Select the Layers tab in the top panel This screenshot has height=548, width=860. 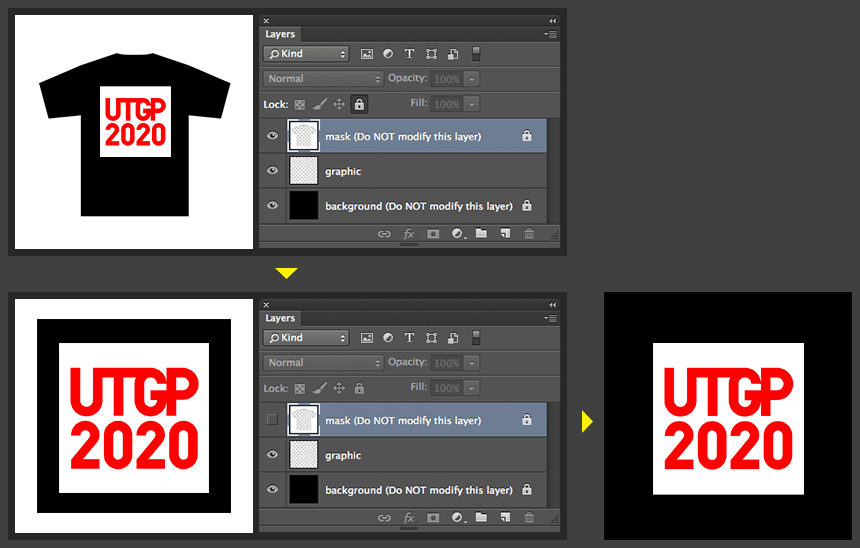click(x=280, y=34)
